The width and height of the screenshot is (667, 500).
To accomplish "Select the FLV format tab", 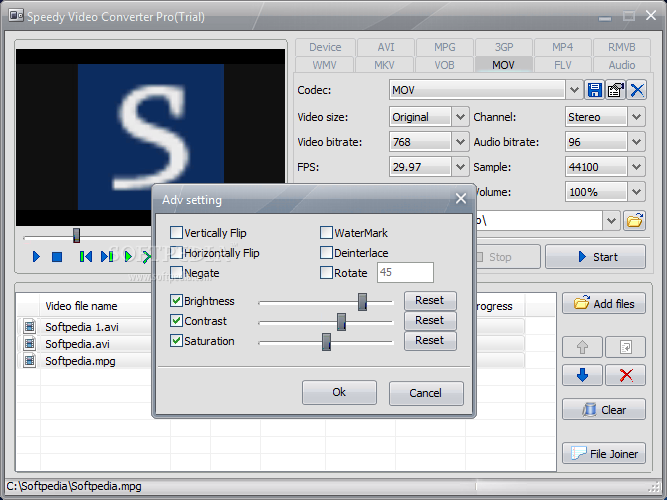I will point(562,65).
